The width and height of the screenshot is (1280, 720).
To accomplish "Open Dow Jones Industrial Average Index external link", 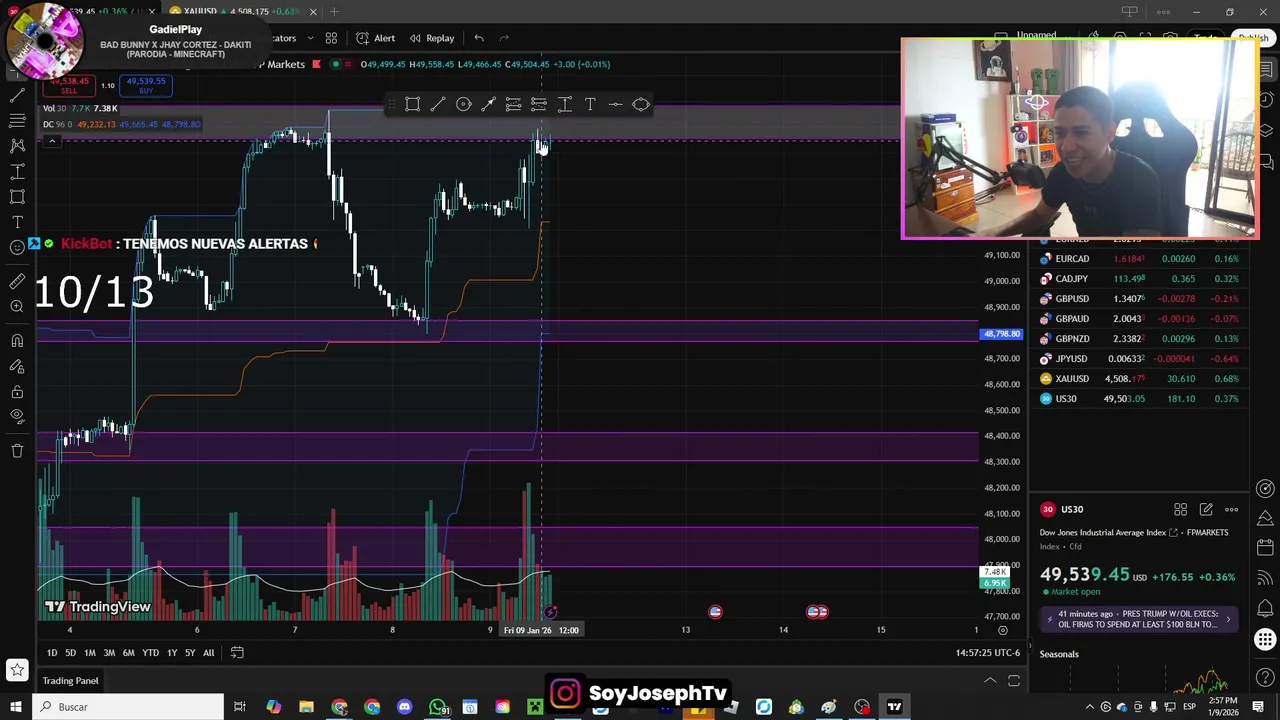I will [x=1173, y=533].
